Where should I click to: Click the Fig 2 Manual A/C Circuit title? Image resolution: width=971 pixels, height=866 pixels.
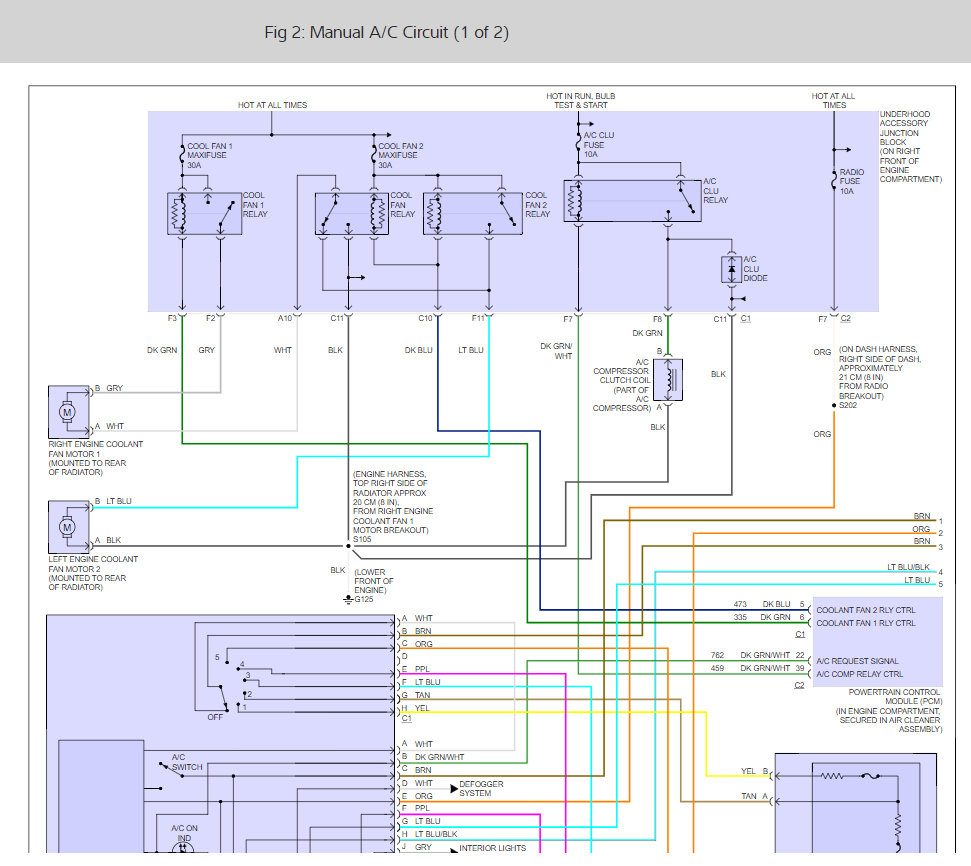tap(386, 32)
